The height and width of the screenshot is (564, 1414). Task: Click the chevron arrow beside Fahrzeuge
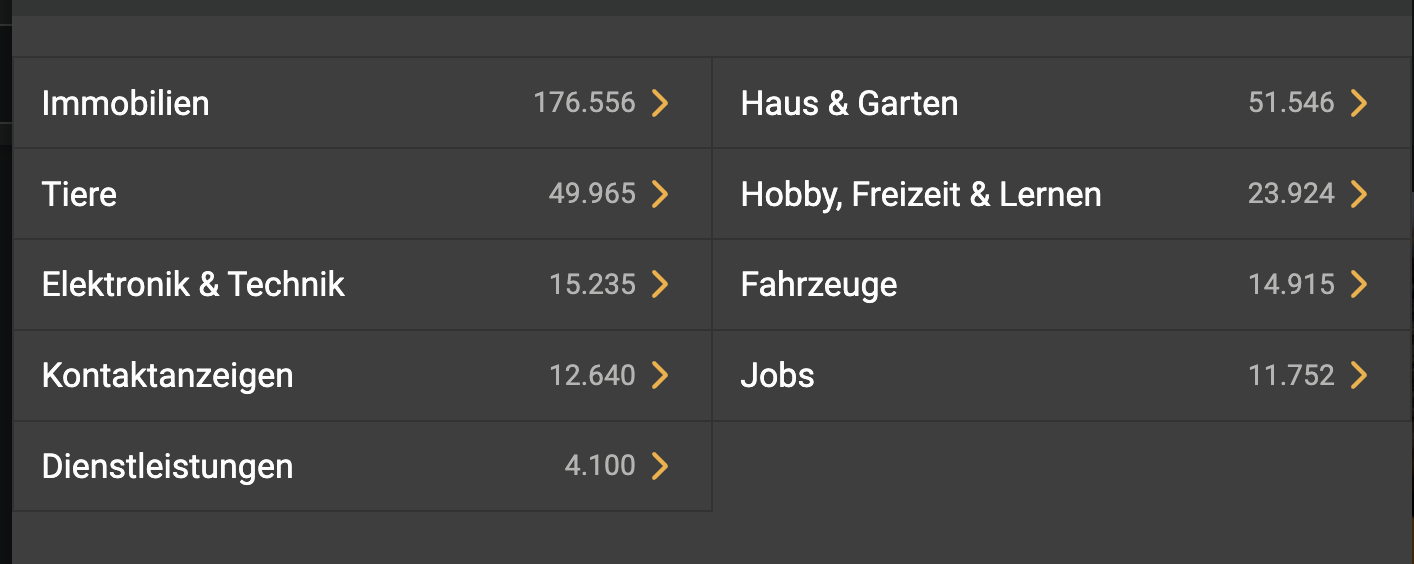(1359, 285)
